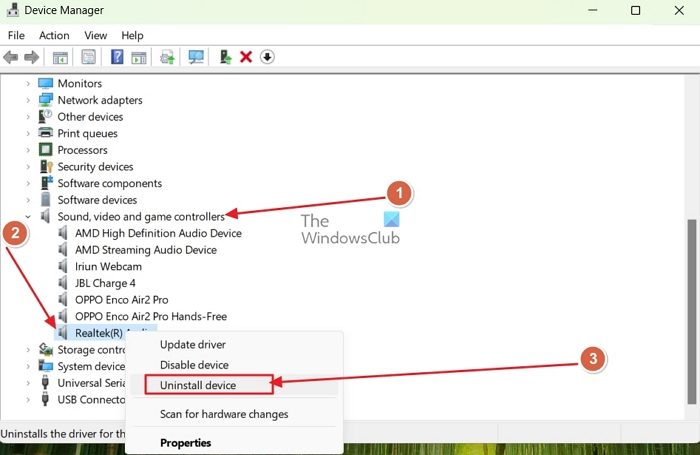
Task: Click the Software devices icon
Action: pyautogui.click(x=46, y=200)
